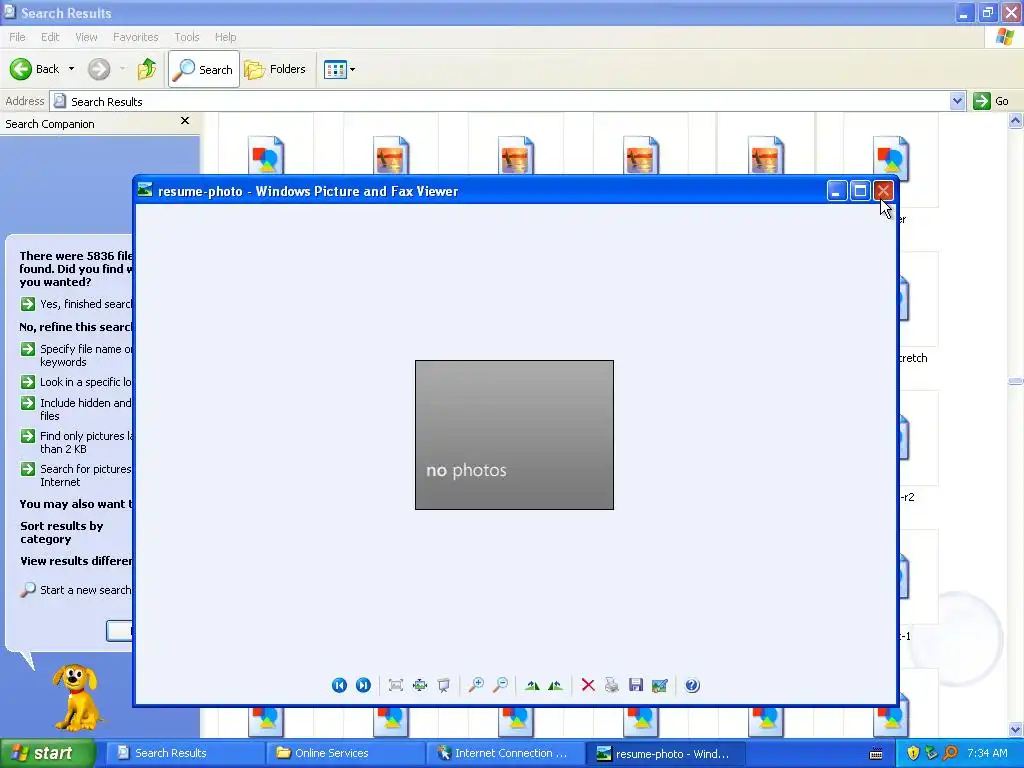Go to the previous image in viewer
The height and width of the screenshot is (768, 1024).
pos(339,685)
